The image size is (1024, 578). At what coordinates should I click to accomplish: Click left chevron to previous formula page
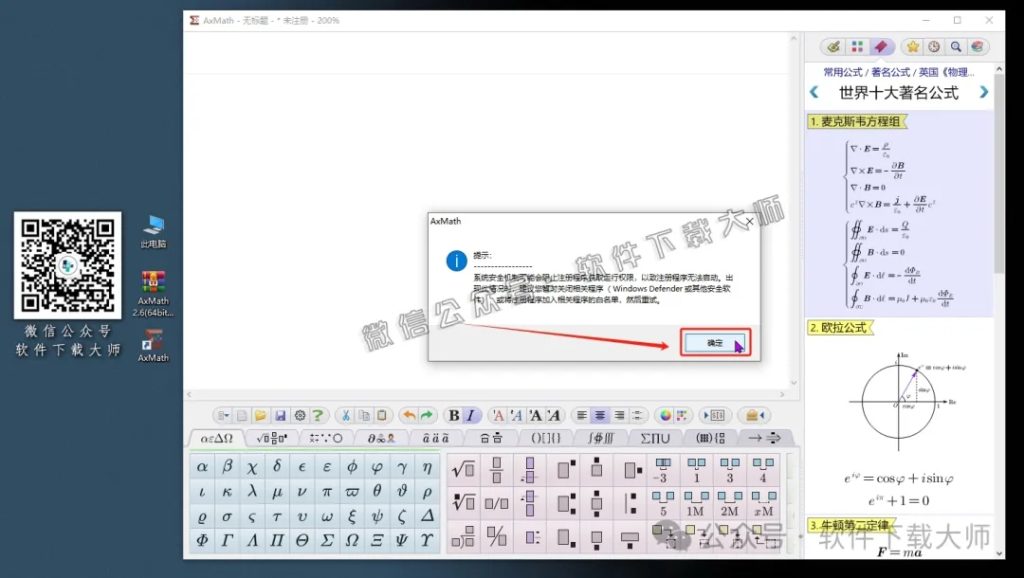click(814, 91)
